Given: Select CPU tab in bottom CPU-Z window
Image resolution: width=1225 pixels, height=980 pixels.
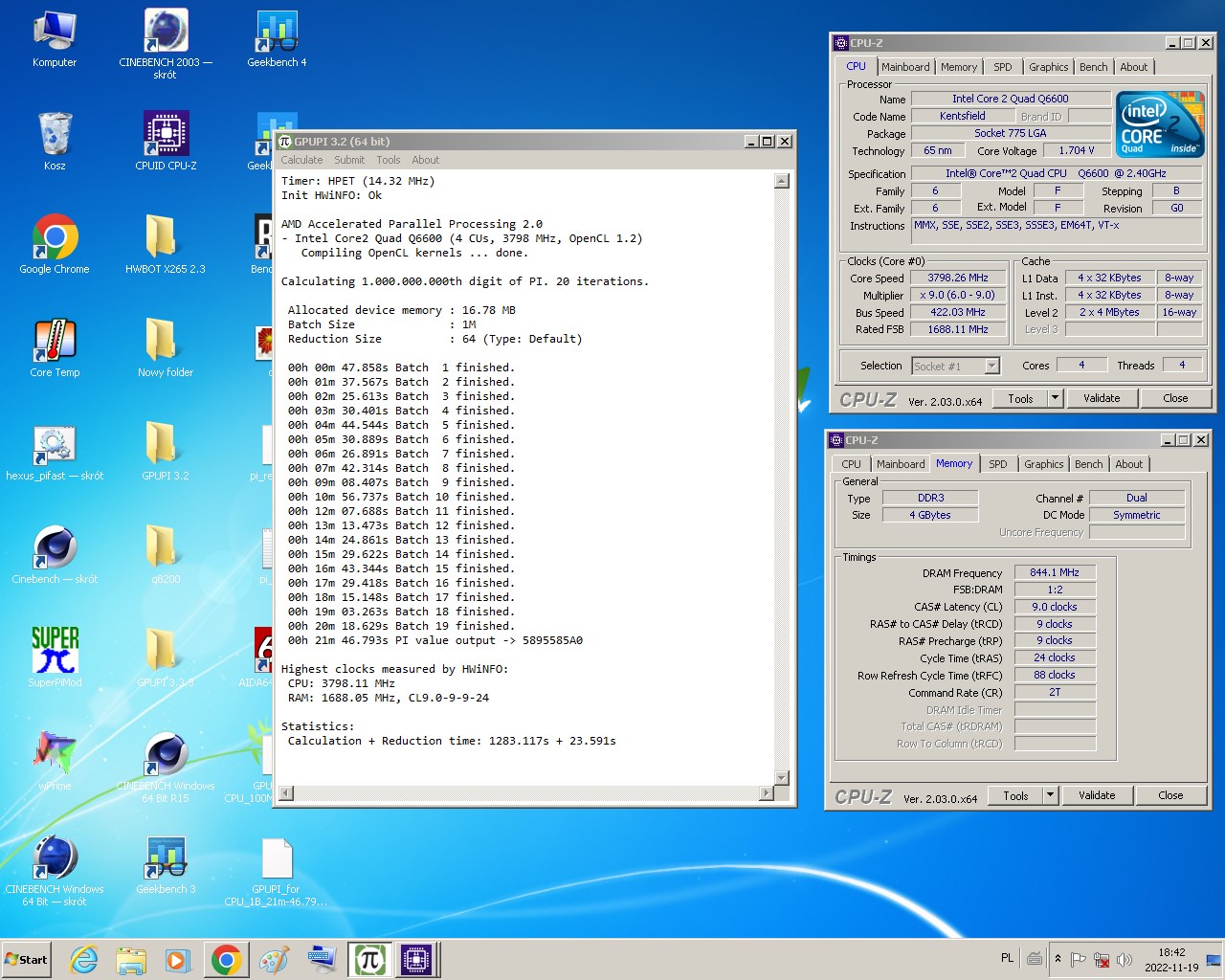Looking at the screenshot, I should coord(851,464).
